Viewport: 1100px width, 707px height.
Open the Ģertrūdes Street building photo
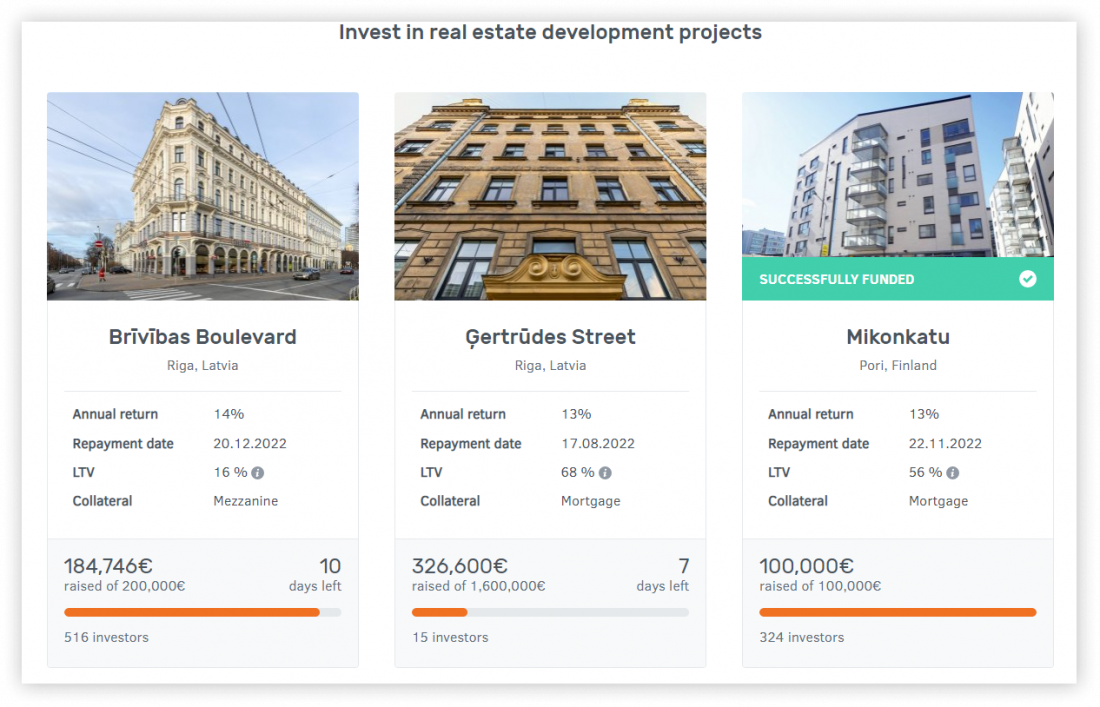(550, 196)
